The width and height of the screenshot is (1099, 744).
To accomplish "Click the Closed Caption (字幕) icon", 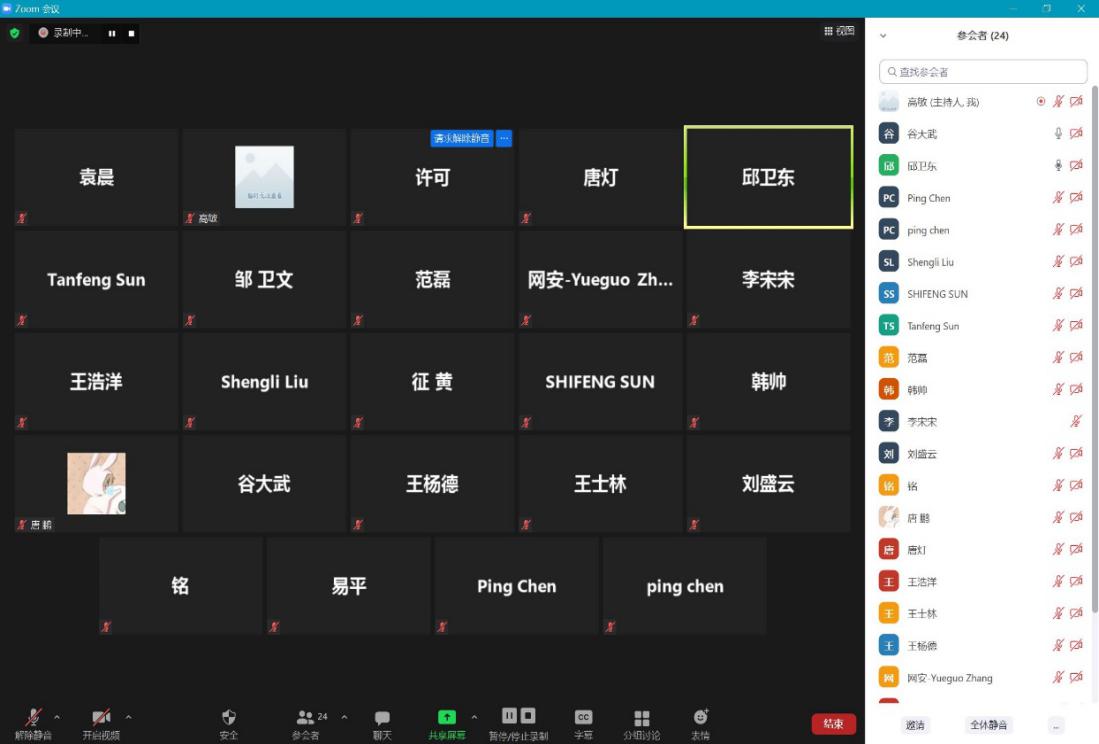I will point(583,717).
